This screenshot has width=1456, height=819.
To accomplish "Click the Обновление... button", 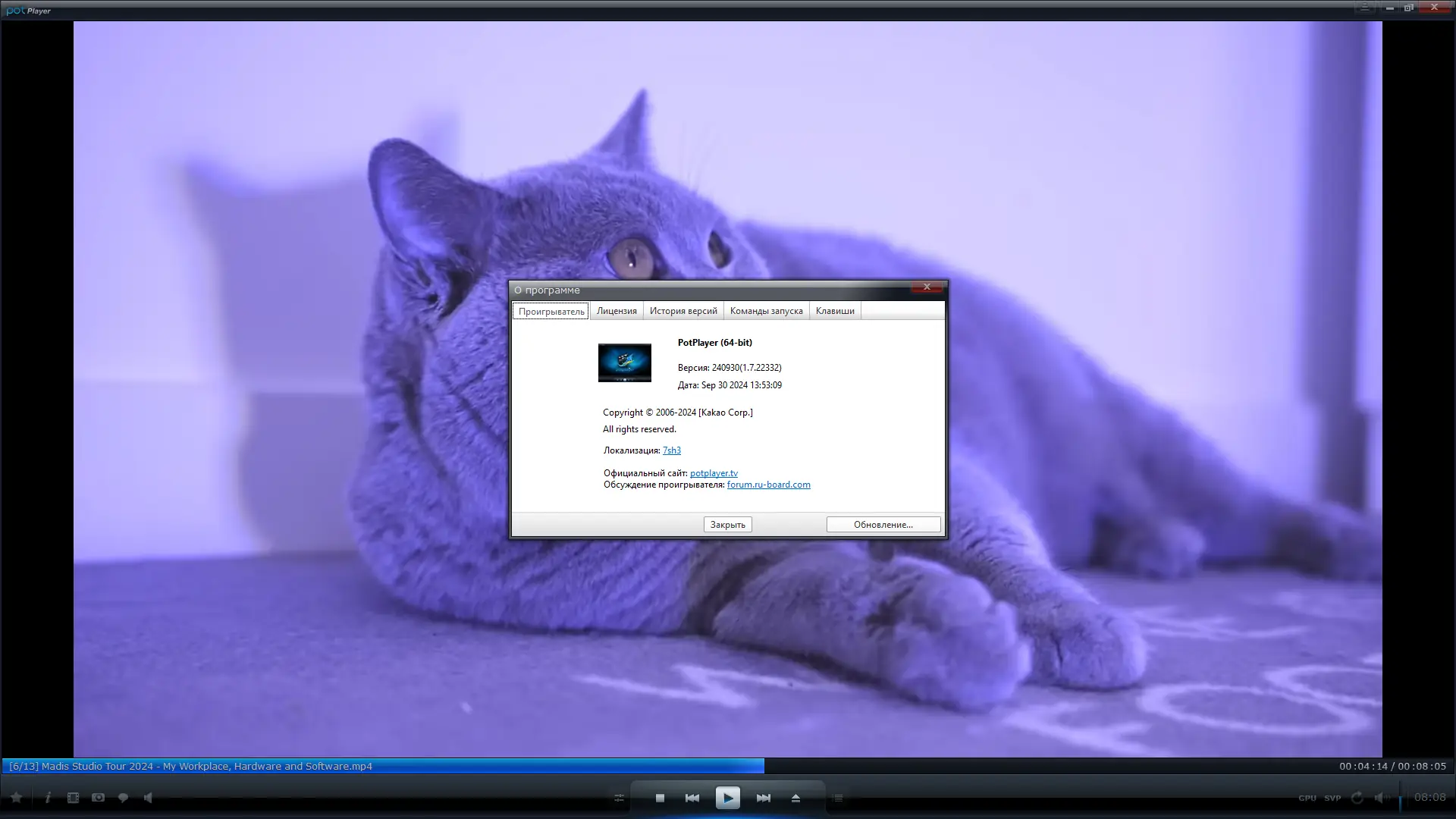I will click(883, 525).
